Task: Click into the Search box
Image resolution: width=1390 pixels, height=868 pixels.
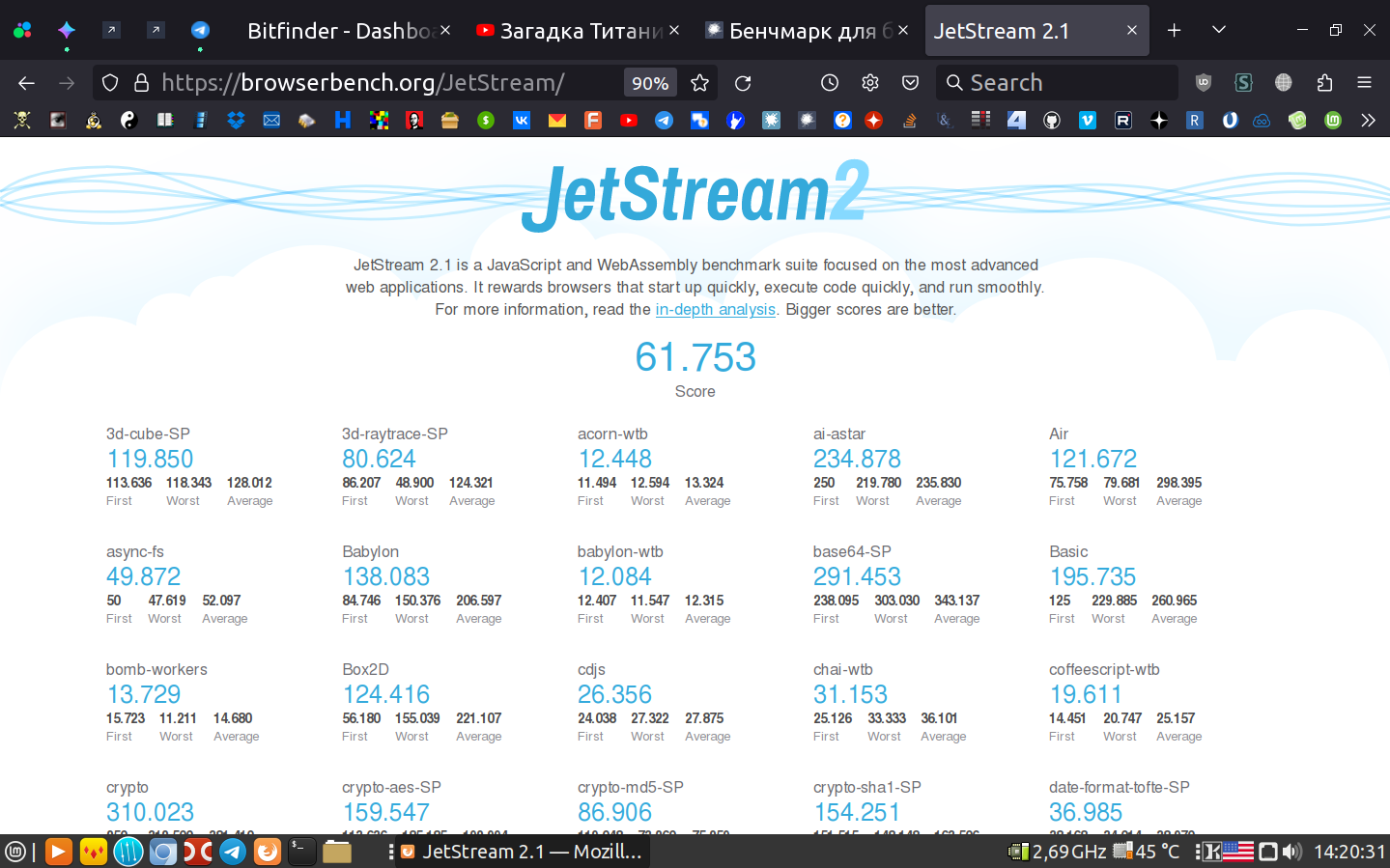Action: (x=1057, y=83)
